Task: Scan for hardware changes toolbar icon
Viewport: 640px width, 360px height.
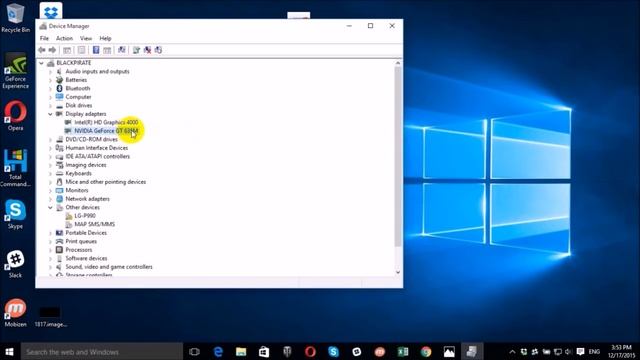Action: [x=122, y=50]
